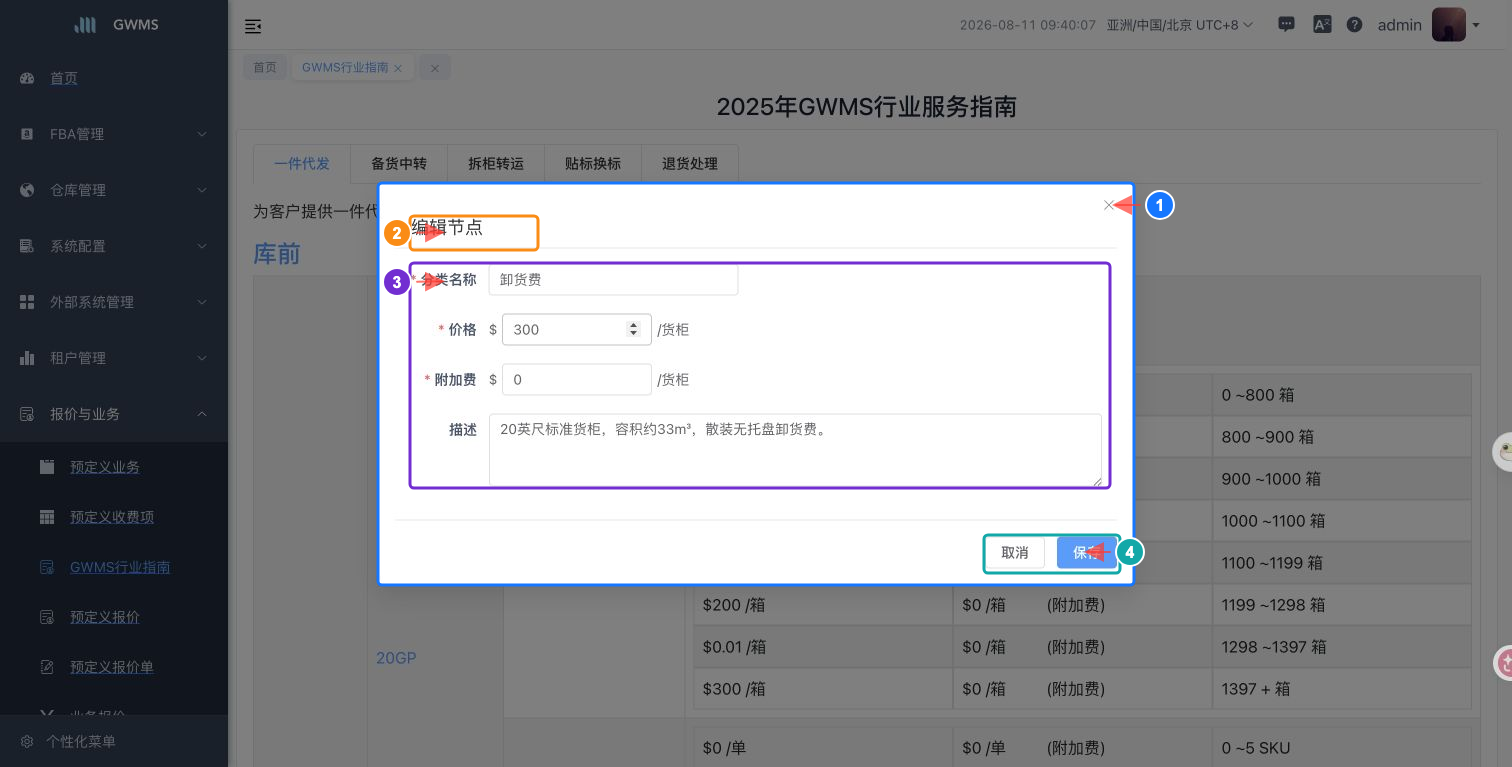
Task: Click the 外部系统管理 grid icon
Action: [x=27, y=302]
